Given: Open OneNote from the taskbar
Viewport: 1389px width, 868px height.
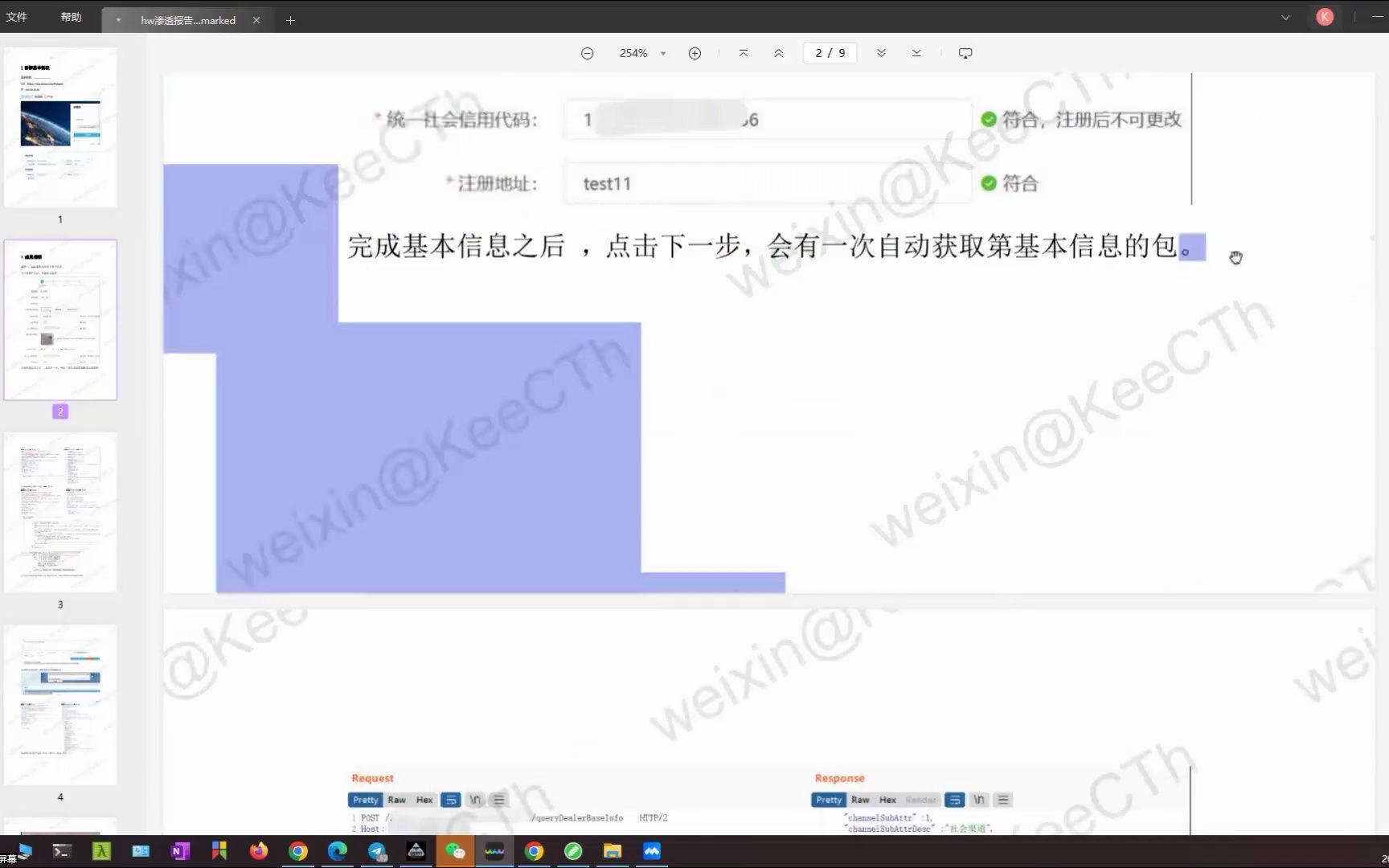Looking at the screenshot, I should click(180, 851).
